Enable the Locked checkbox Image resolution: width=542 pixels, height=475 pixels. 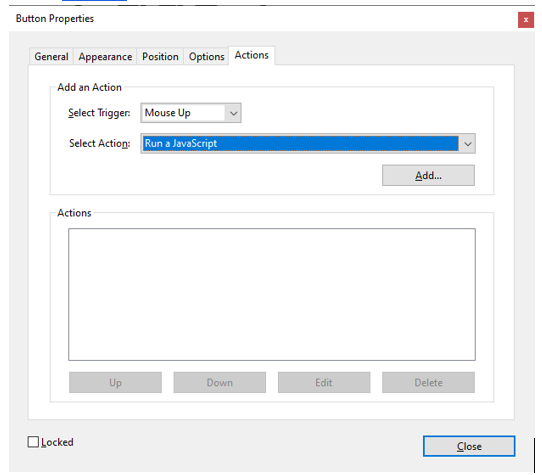[x=33, y=442]
